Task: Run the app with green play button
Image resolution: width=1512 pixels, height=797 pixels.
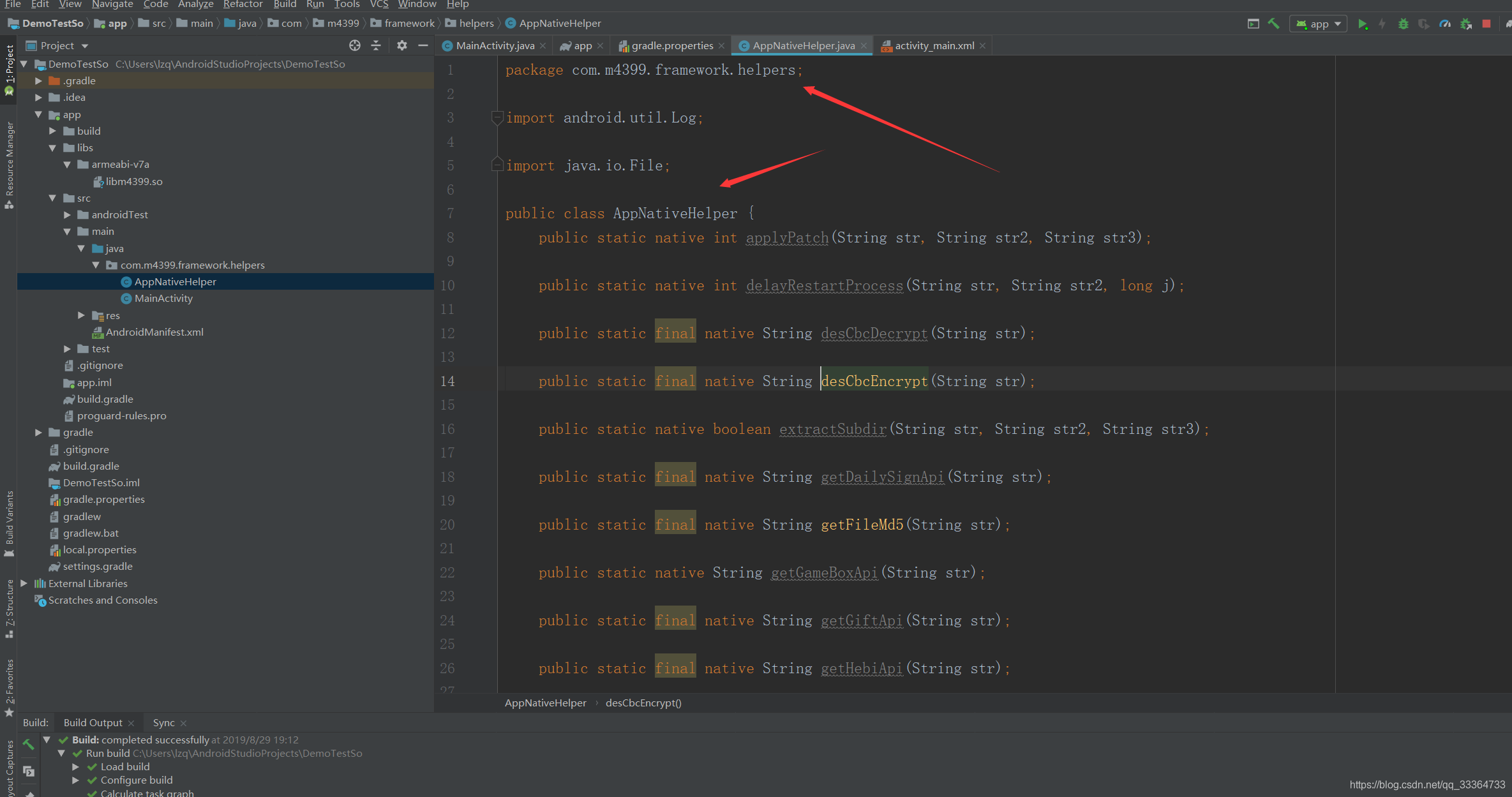Action: coord(1363,24)
